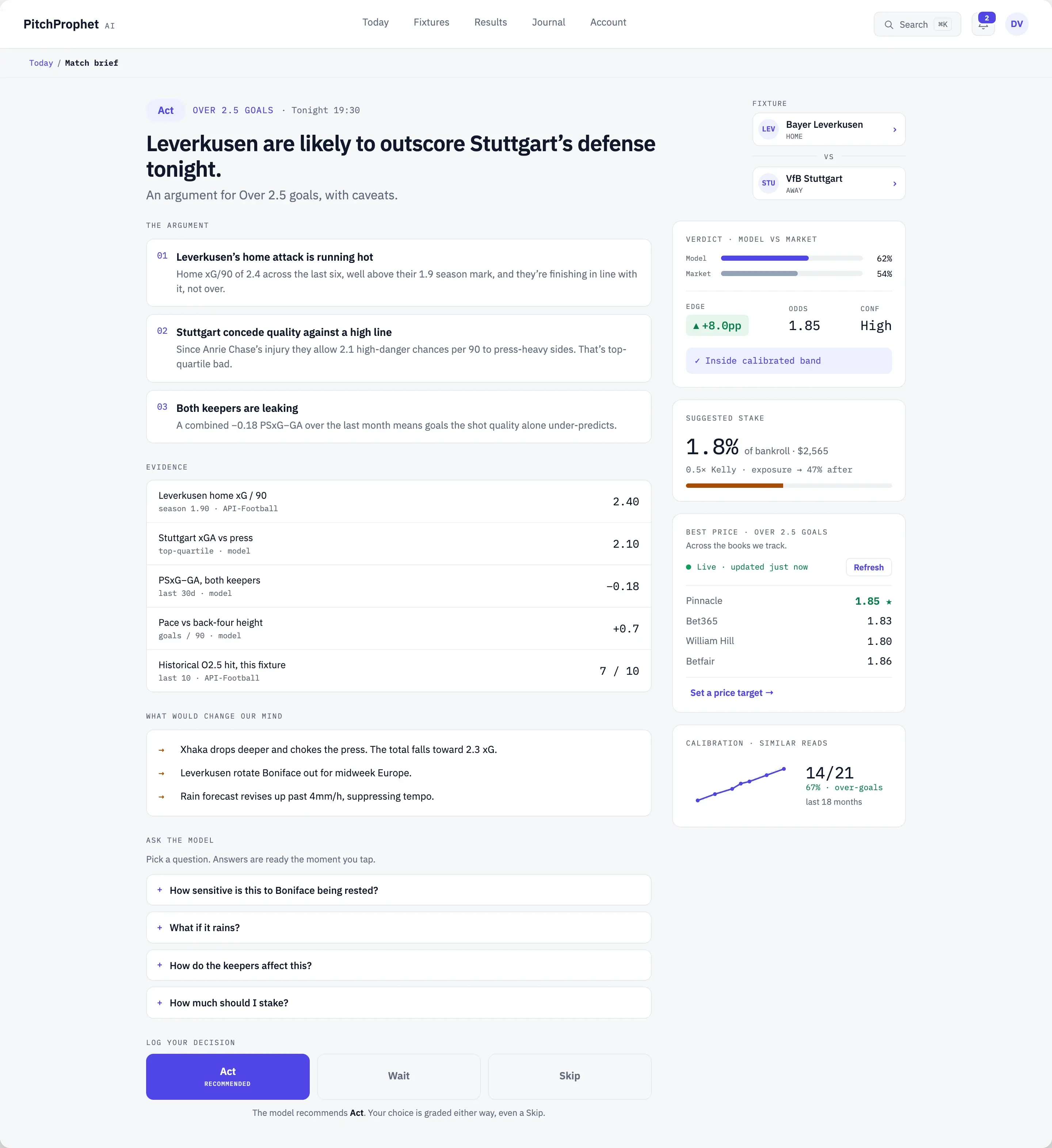Viewport: 1052px width, 1148px height.
Task: Open the Fixtures nav tab
Action: pos(431,22)
